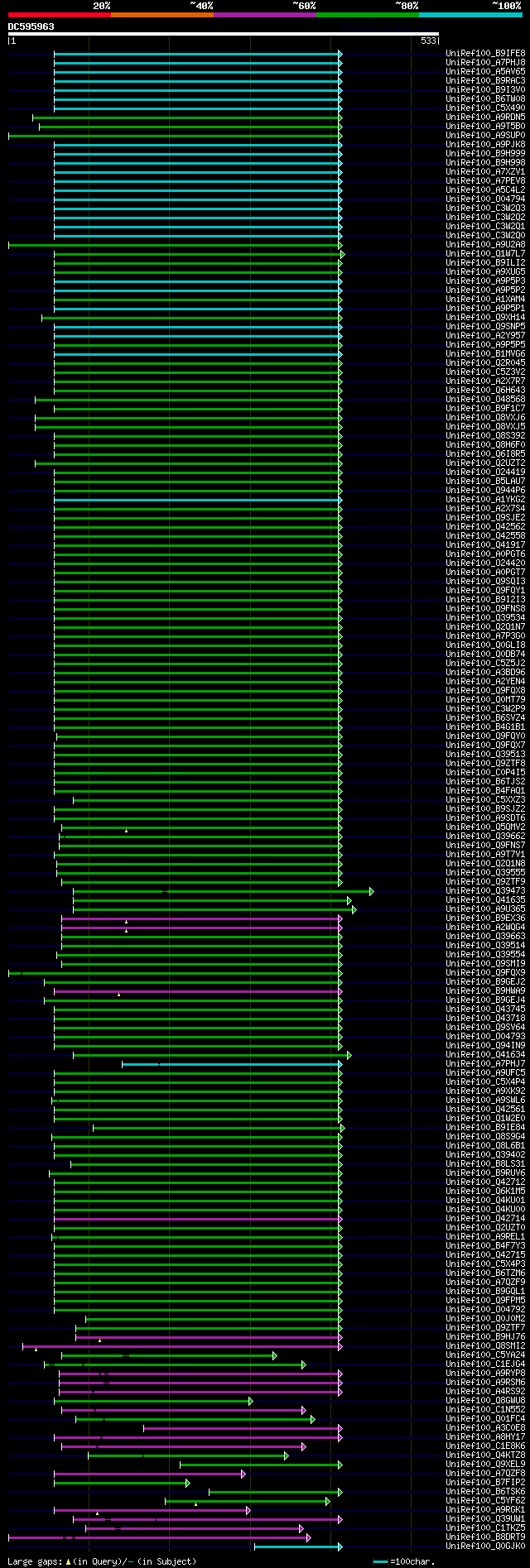The image size is (530, 1568).
Task: Select the UniRef100_A9XUG5 label
Action: [485, 271]
